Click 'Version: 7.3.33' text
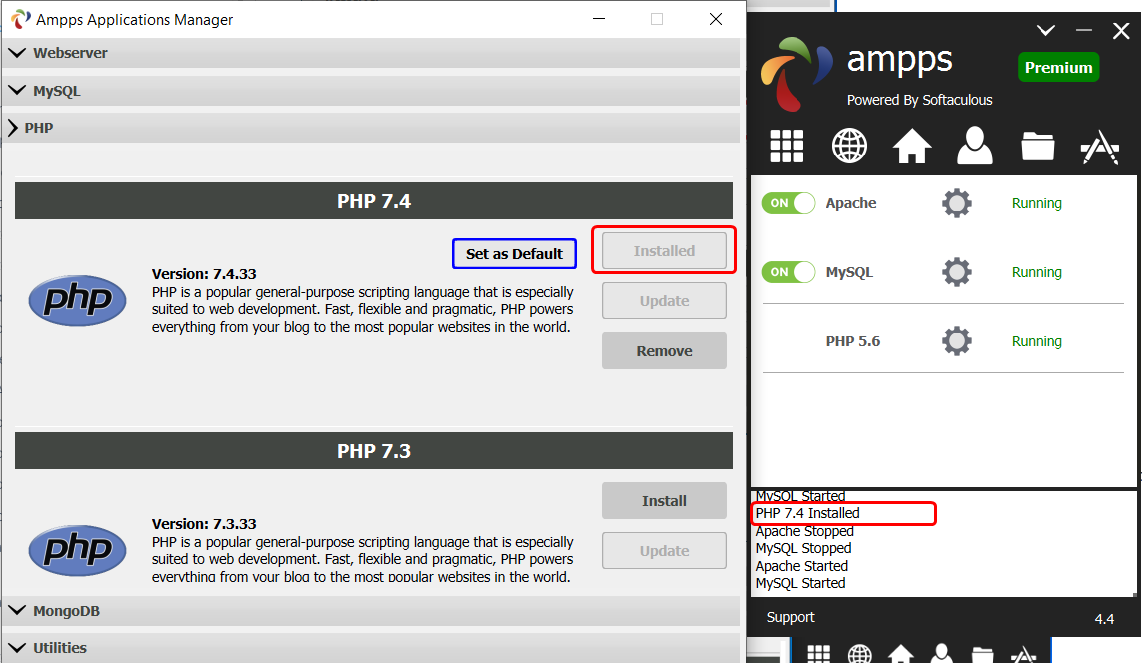 tap(204, 524)
